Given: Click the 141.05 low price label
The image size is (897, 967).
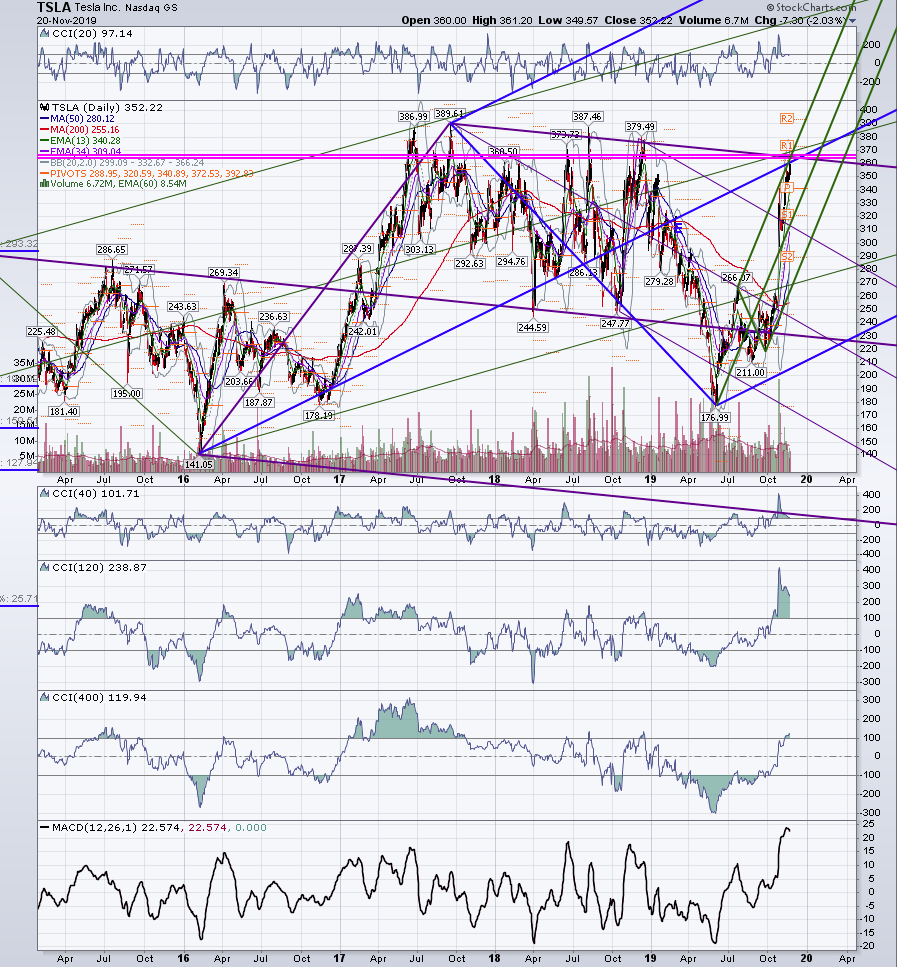Looking at the screenshot, I should [199, 464].
